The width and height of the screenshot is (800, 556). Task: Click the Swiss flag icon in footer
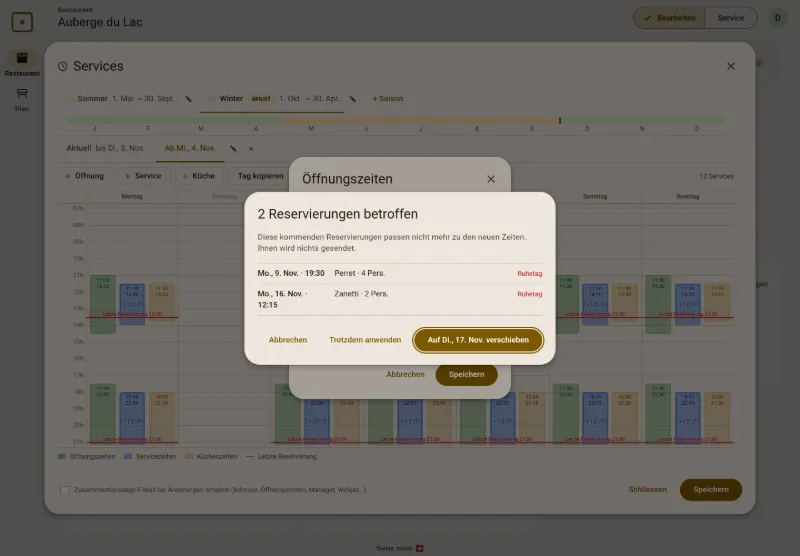click(x=419, y=548)
